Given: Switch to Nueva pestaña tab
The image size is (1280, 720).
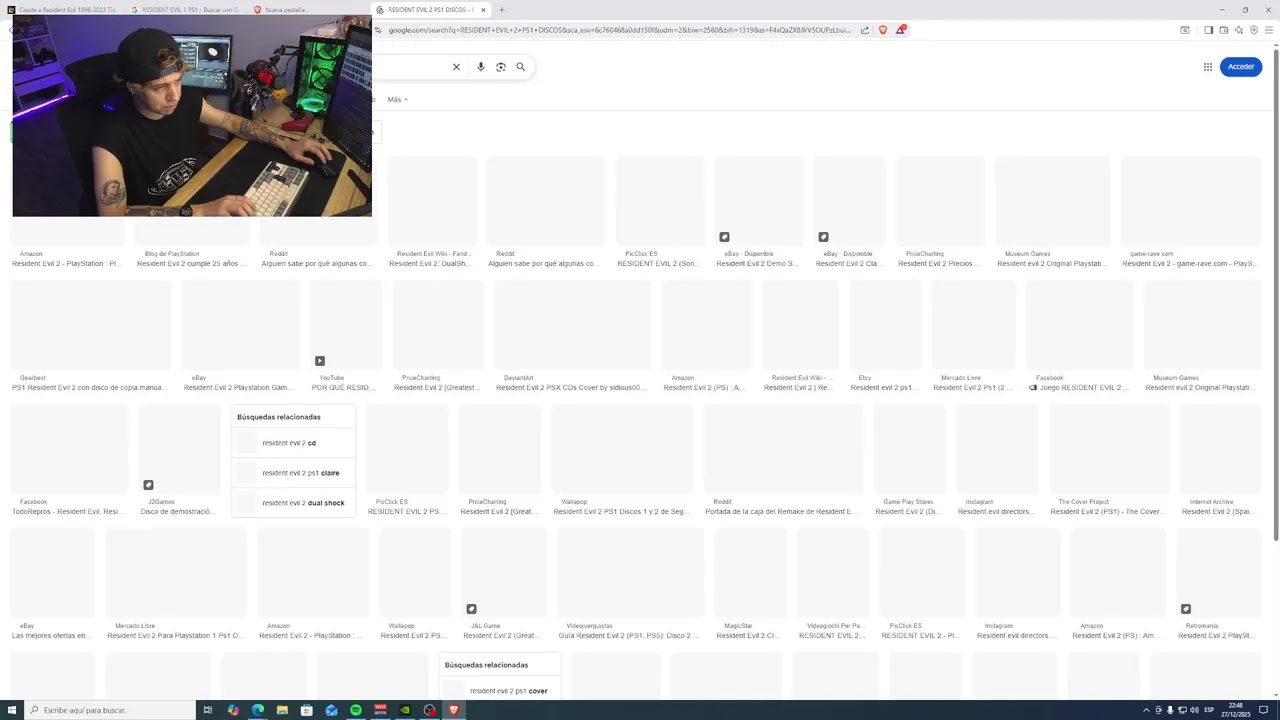Looking at the screenshot, I should coord(286,10).
